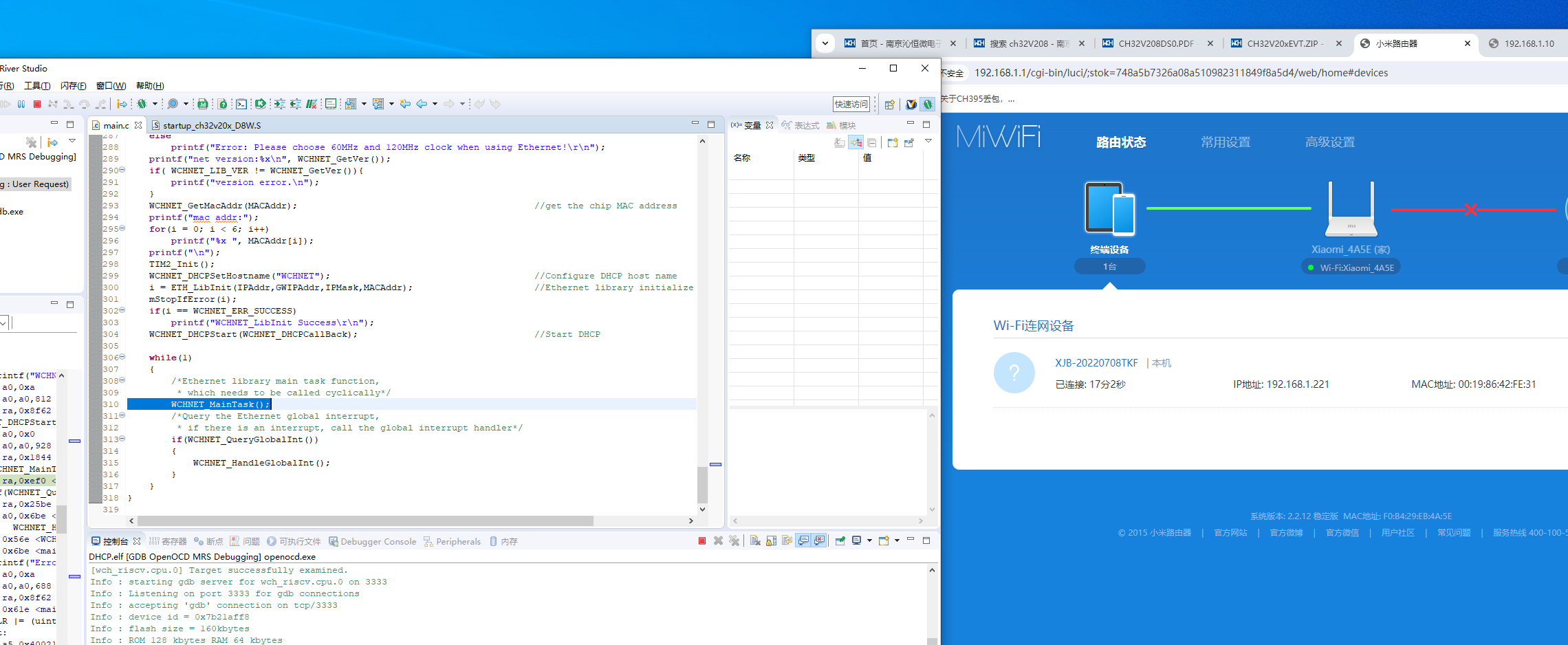Toggle show logical structure in Variables view

coord(856,142)
